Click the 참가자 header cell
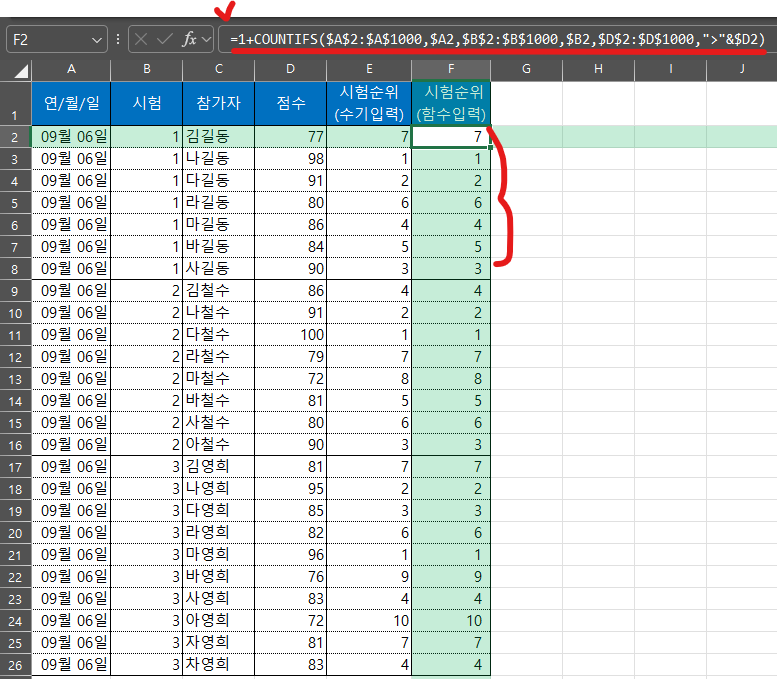Screen dimensions: 777x679 219,103
